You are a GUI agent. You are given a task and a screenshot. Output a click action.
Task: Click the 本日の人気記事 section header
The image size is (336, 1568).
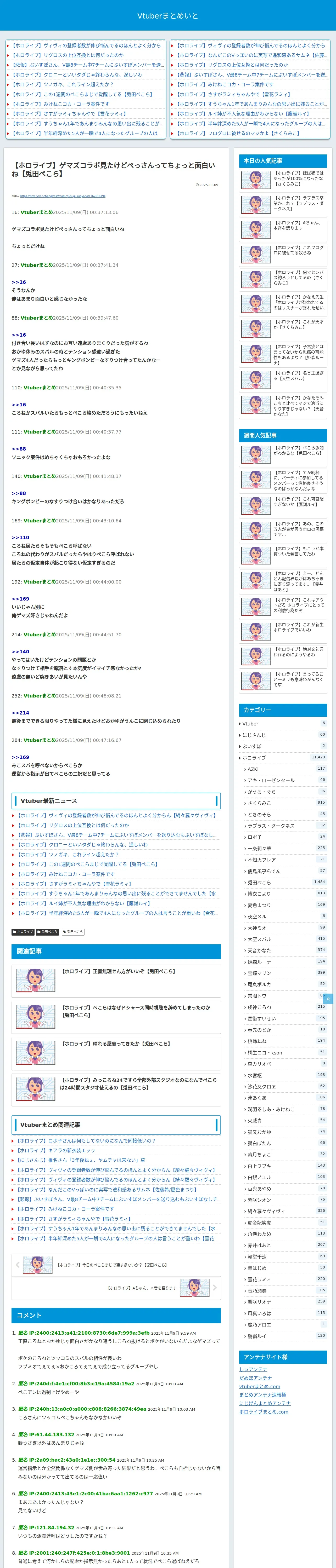(x=283, y=161)
